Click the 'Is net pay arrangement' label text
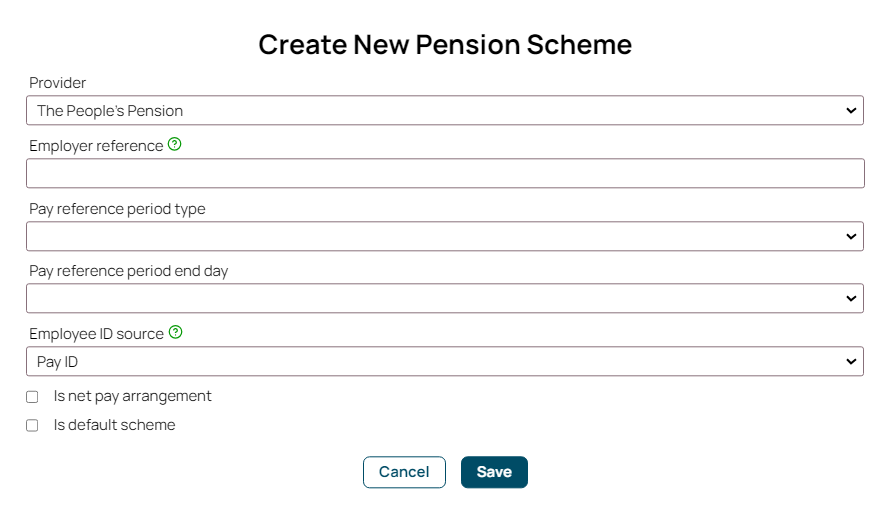This screenshot has width=887, height=511. pos(132,396)
